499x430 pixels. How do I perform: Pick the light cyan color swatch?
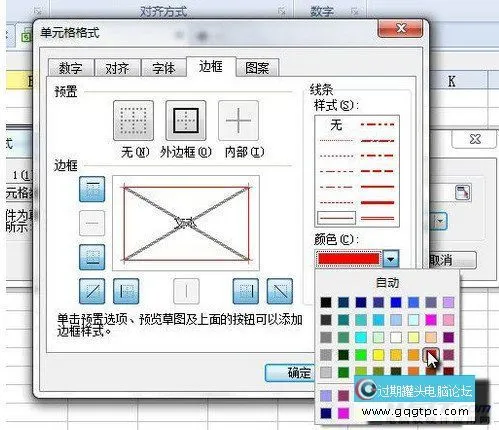413,320
